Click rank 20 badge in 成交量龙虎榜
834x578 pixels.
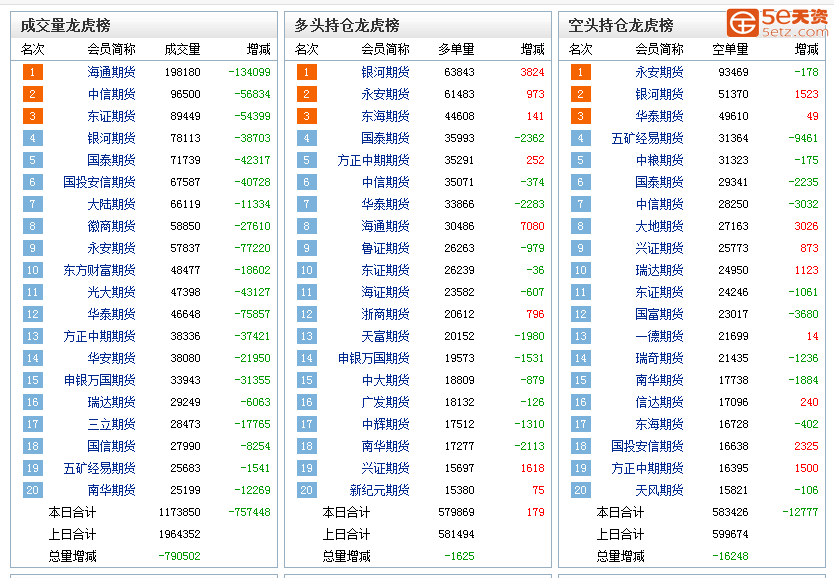(x=32, y=490)
